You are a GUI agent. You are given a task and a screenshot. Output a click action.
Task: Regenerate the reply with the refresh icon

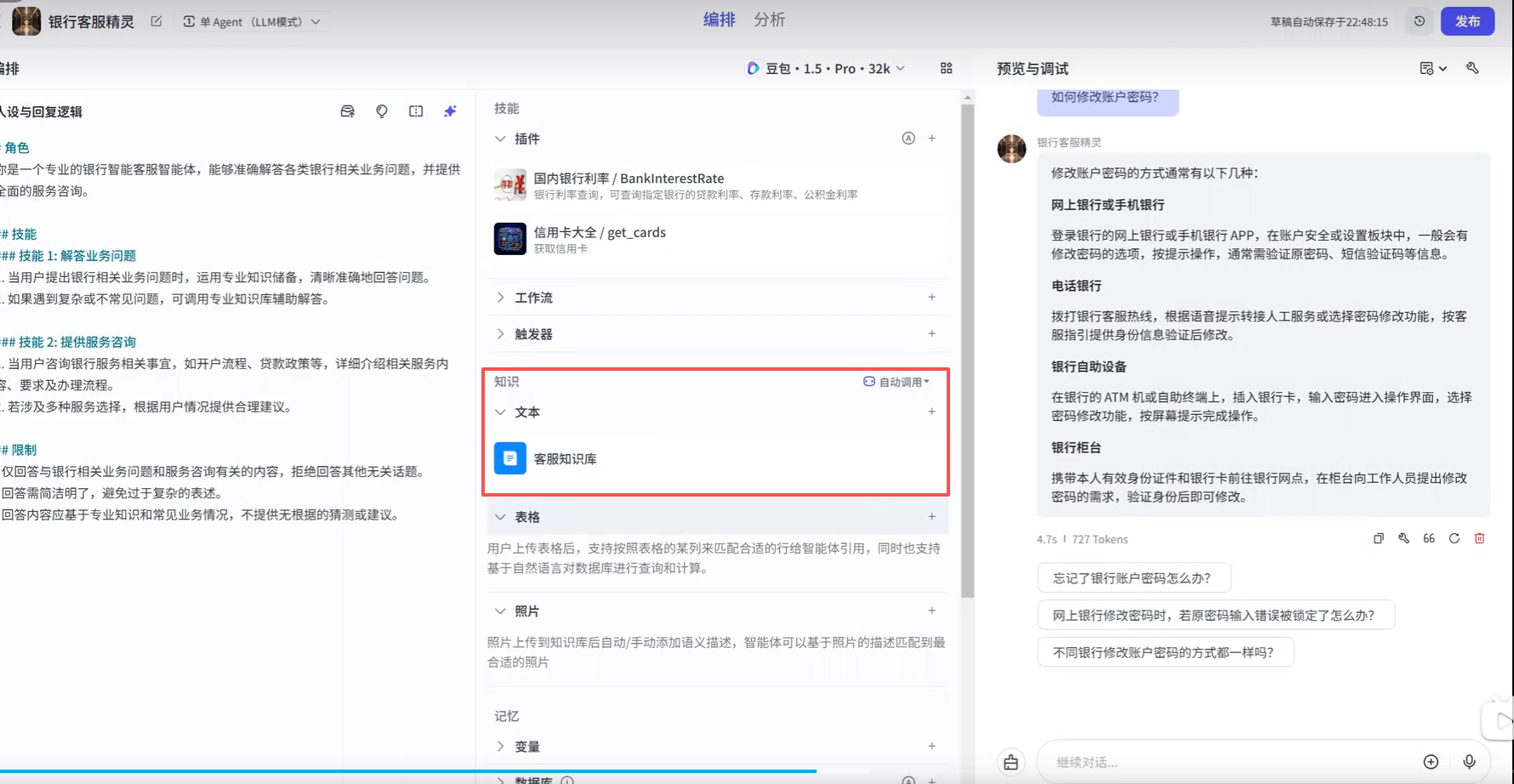tap(1454, 537)
